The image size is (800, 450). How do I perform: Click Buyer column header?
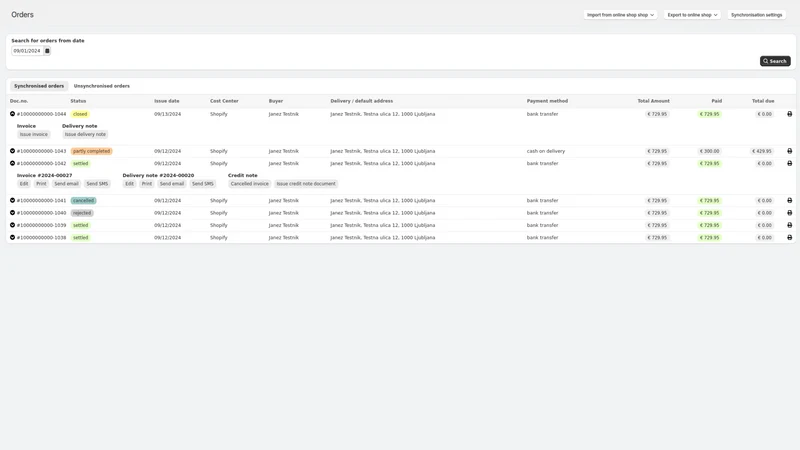(276, 101)
